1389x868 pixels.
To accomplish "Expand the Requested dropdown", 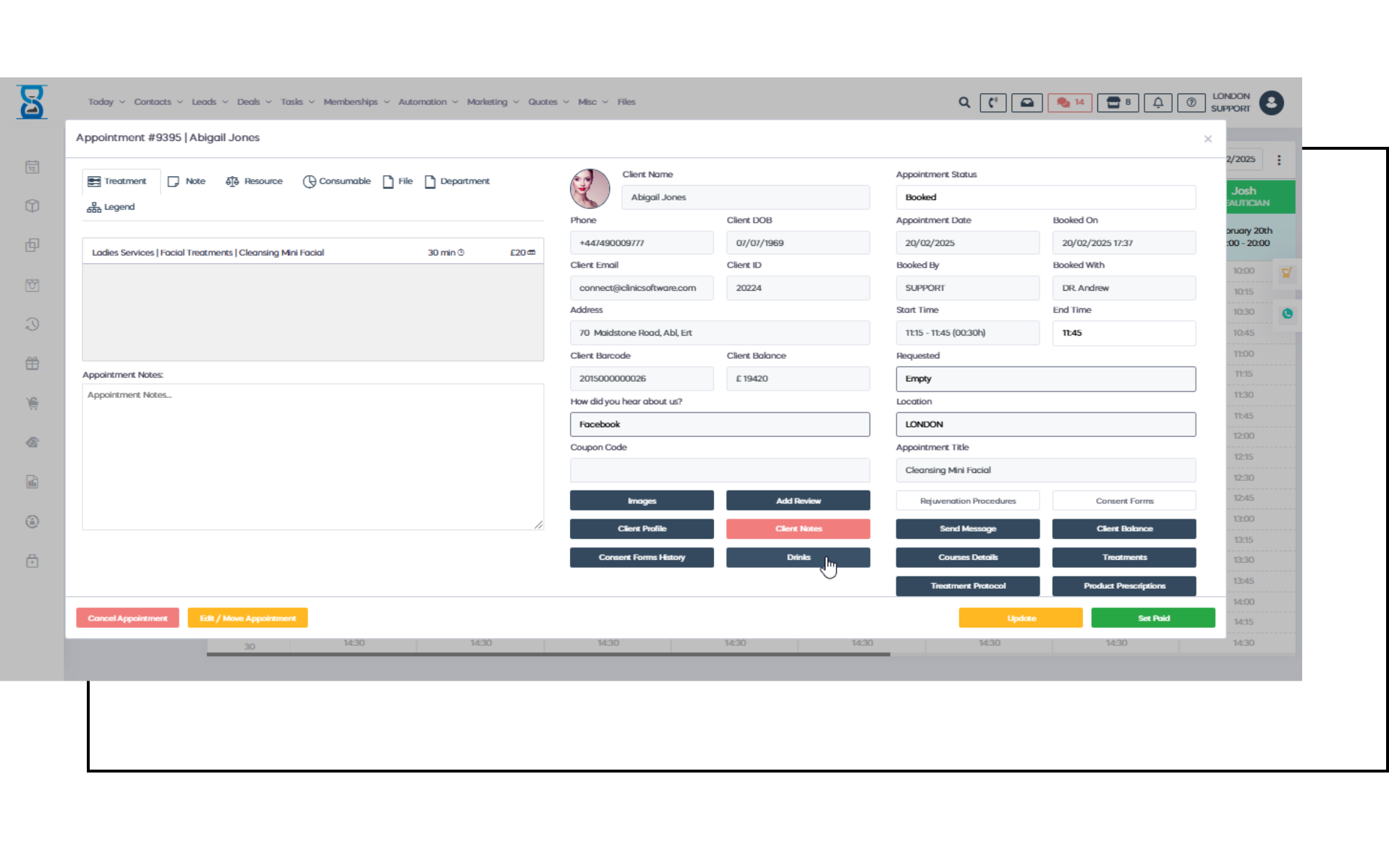I will (1045, 379).
